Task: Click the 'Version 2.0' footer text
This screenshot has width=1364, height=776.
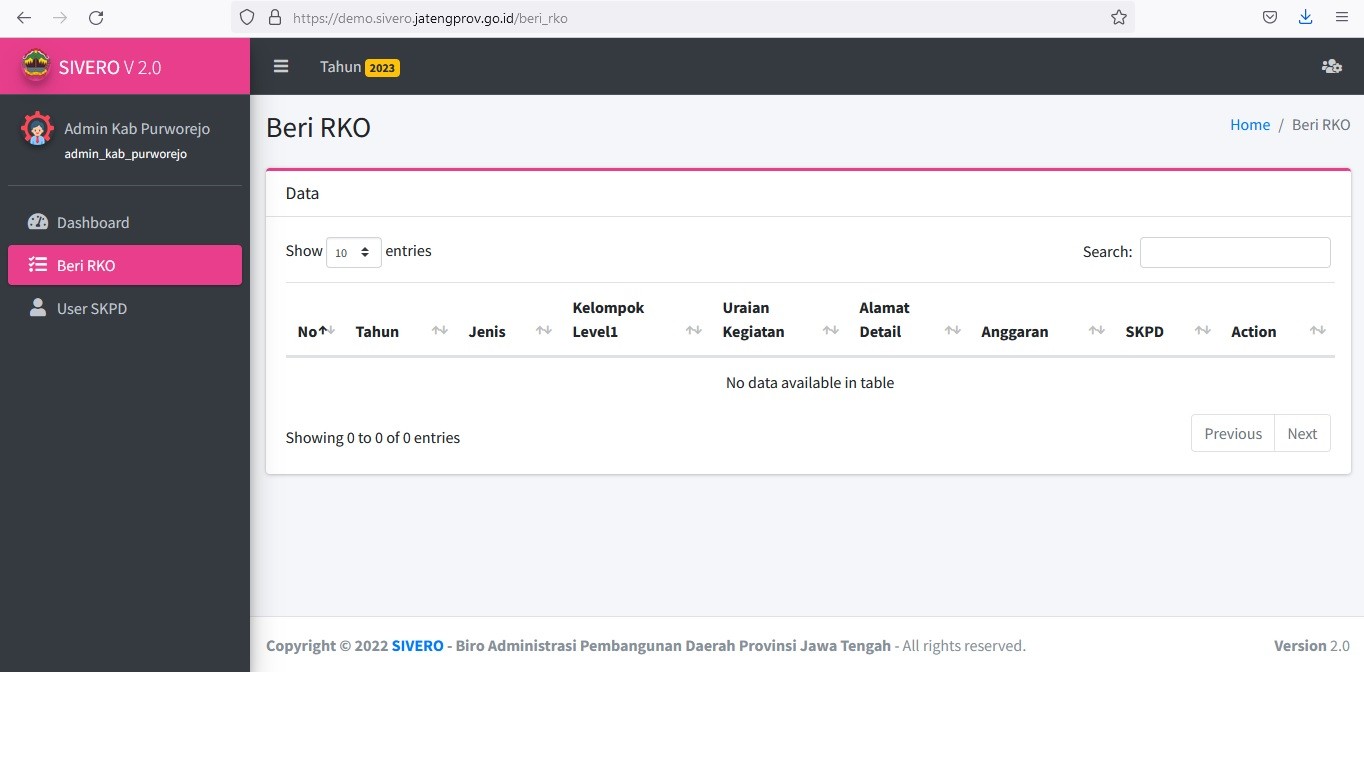Action: pos(1312,646)
